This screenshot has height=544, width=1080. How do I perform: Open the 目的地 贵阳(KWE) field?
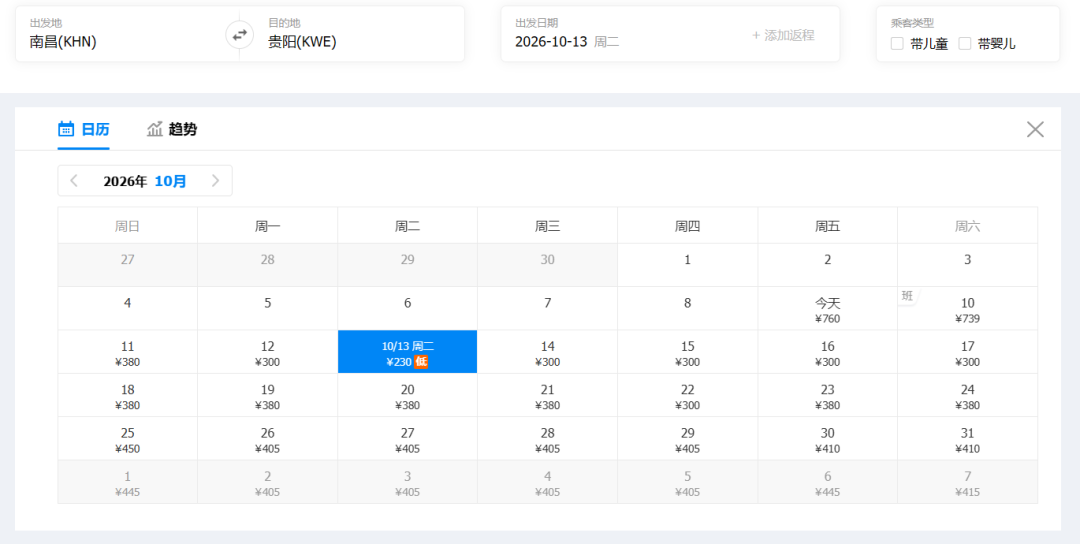pos(352,34)
